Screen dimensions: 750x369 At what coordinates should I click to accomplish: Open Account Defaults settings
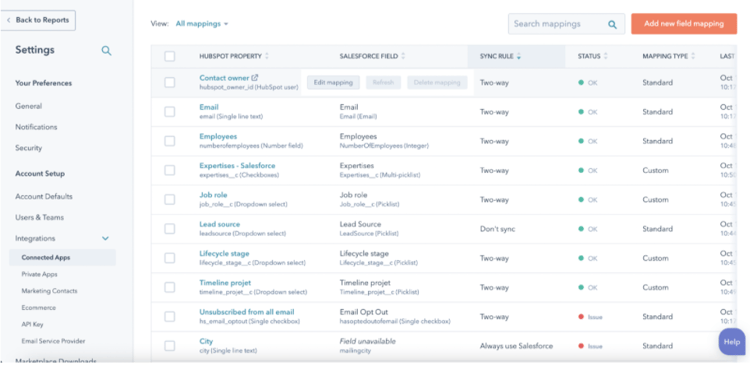(x=44, y=196)
